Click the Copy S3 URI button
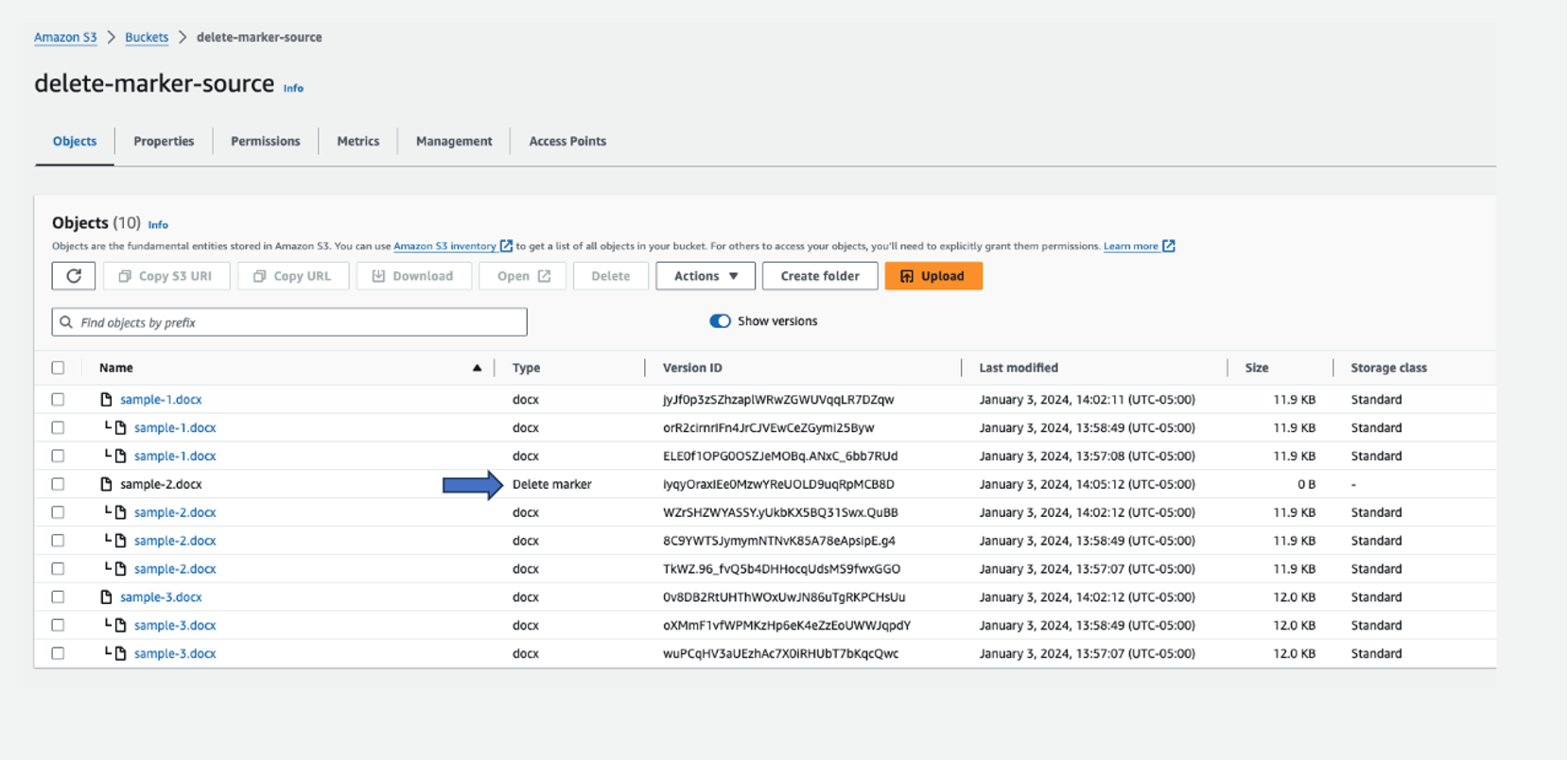Viewport: 1568px width, 760px height. point(166,276)
